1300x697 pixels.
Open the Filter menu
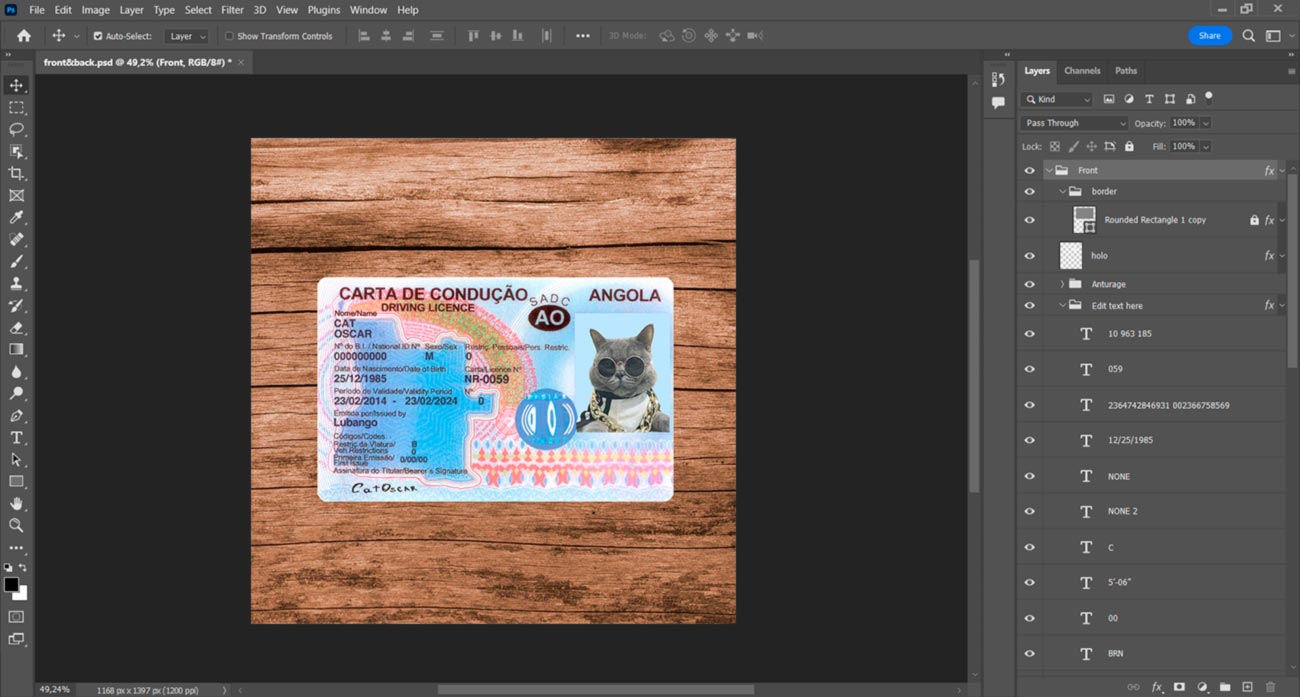pyautogui.click(x=232, y=10)
